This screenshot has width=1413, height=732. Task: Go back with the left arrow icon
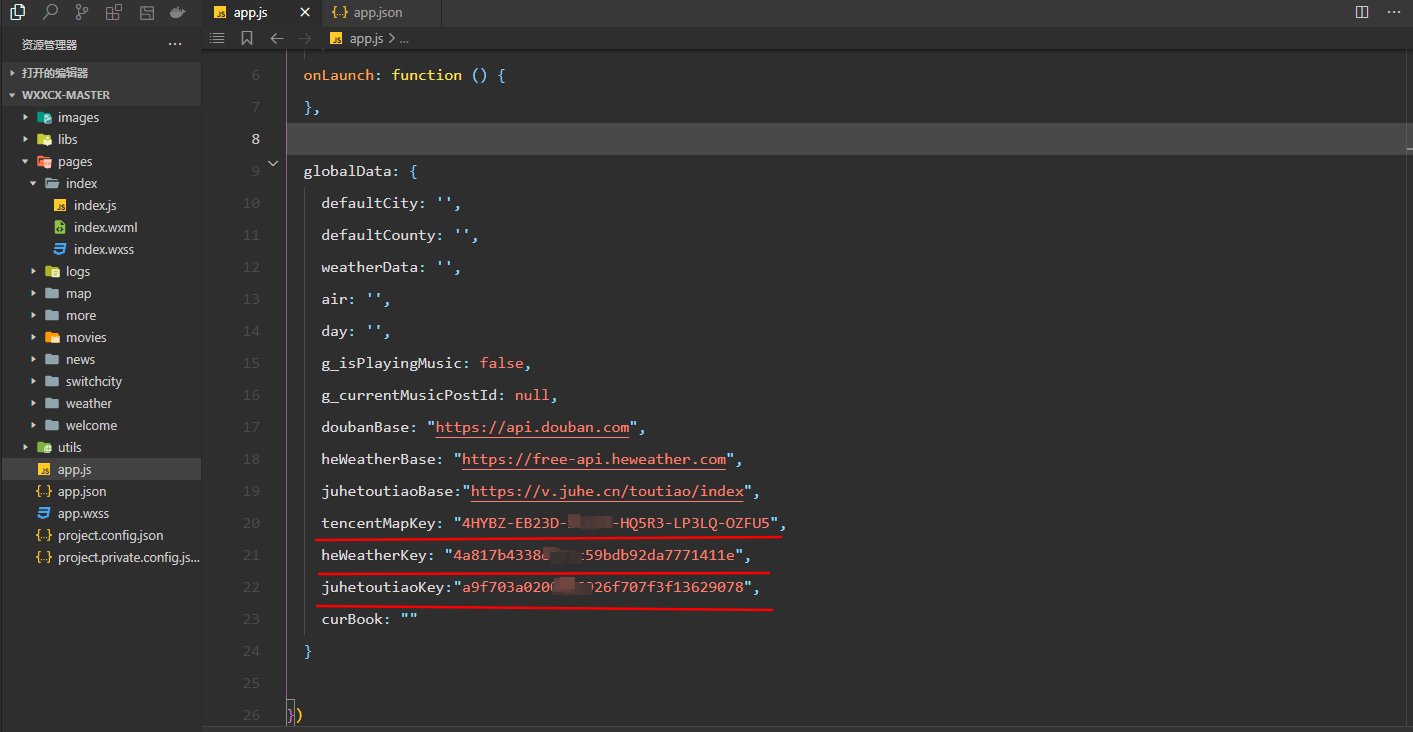click(x=277, y=38)
